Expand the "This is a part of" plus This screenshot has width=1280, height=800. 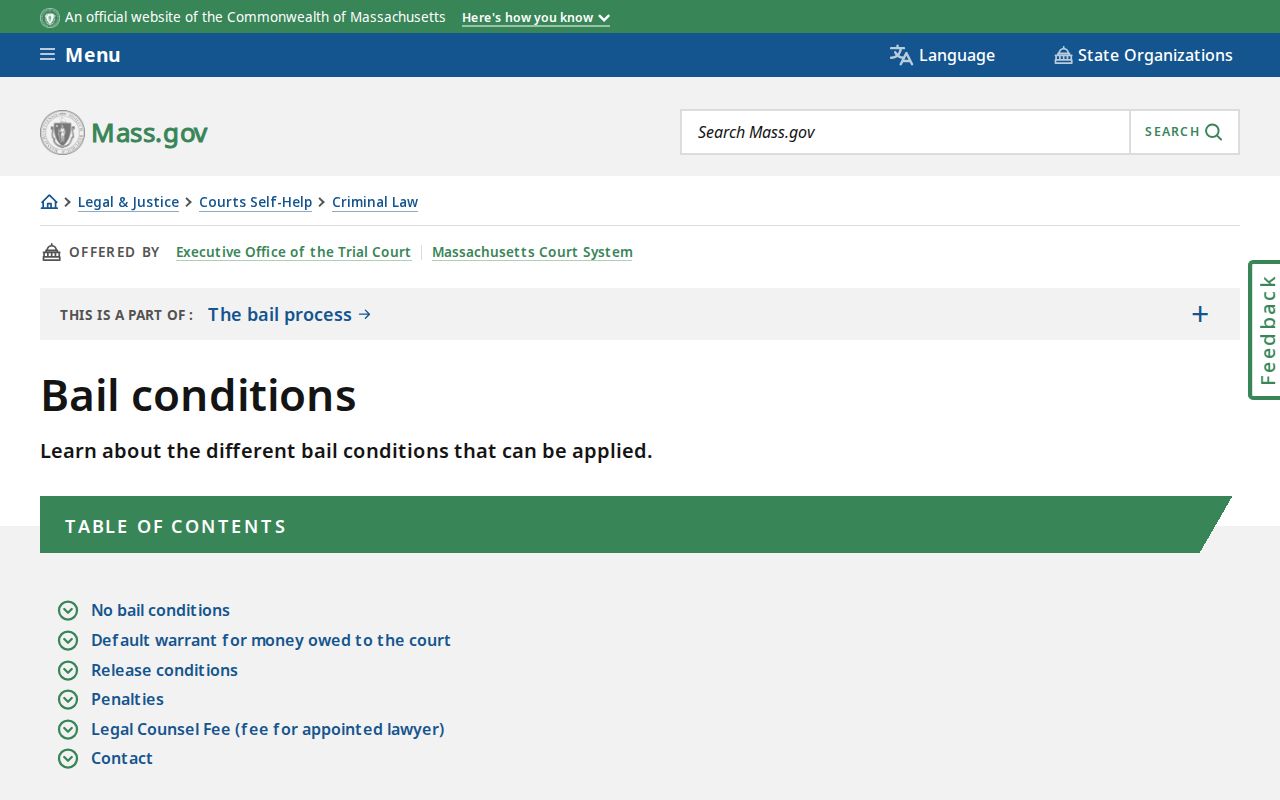1200,314
